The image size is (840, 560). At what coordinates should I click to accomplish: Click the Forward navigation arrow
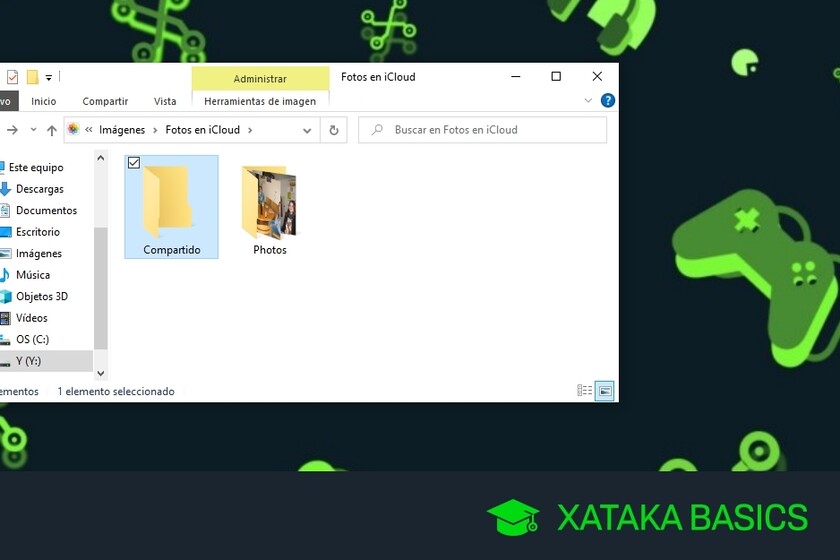pyautogui.click(x=12, y=130)
